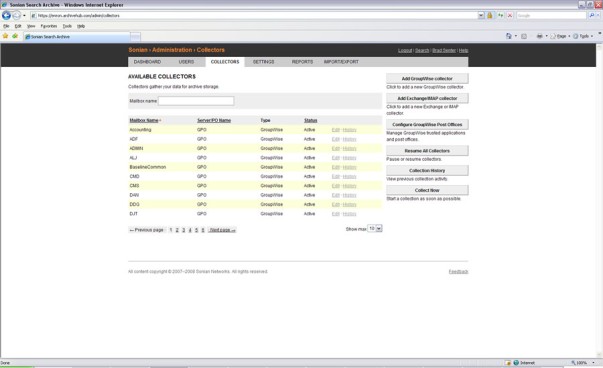Open the Show max rows dropdown
Image resolution: width=603 pixels, height=368 pixels.
(x=375, y=228)
